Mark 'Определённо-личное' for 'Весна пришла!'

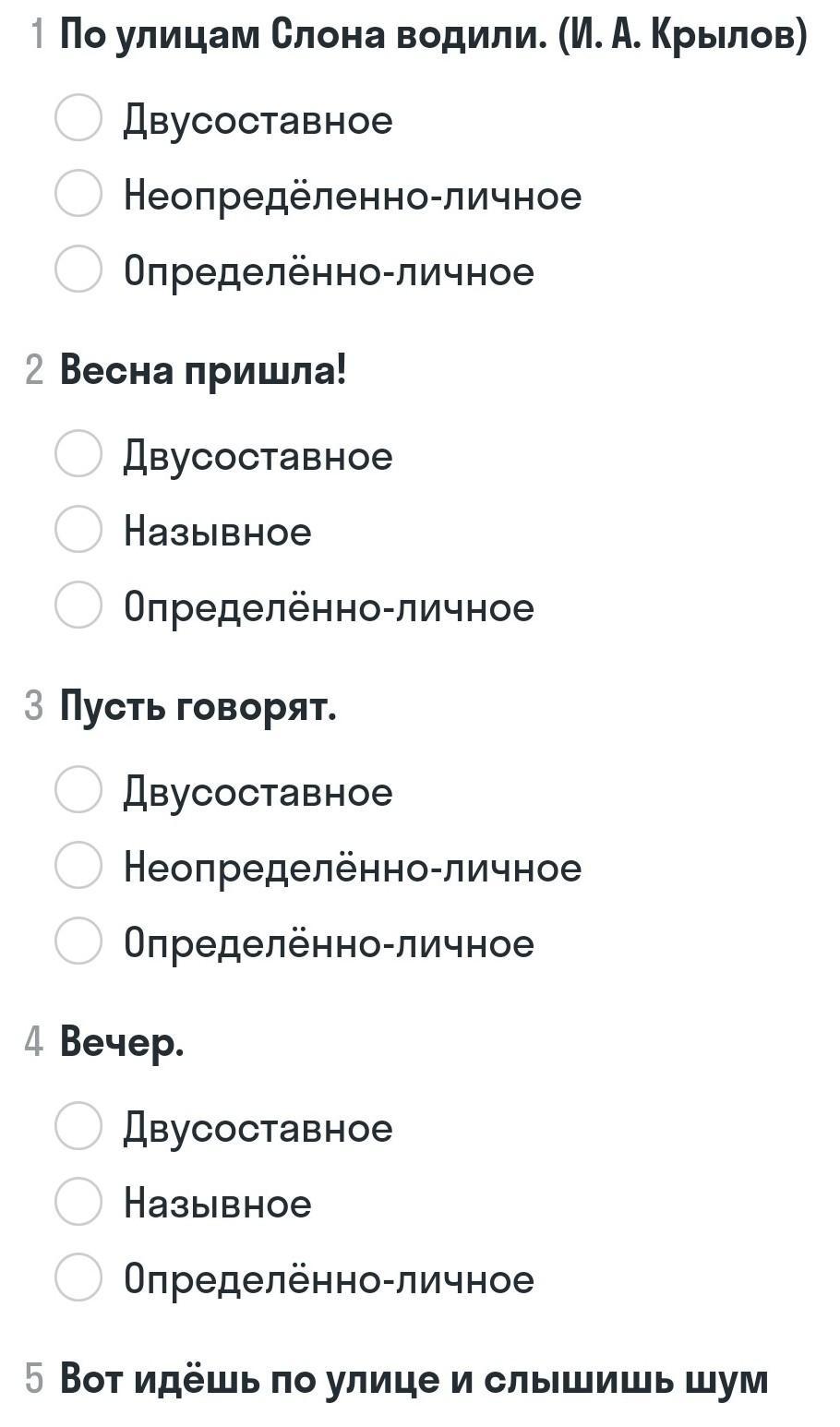pyautogui.click(x=78, y=606)
